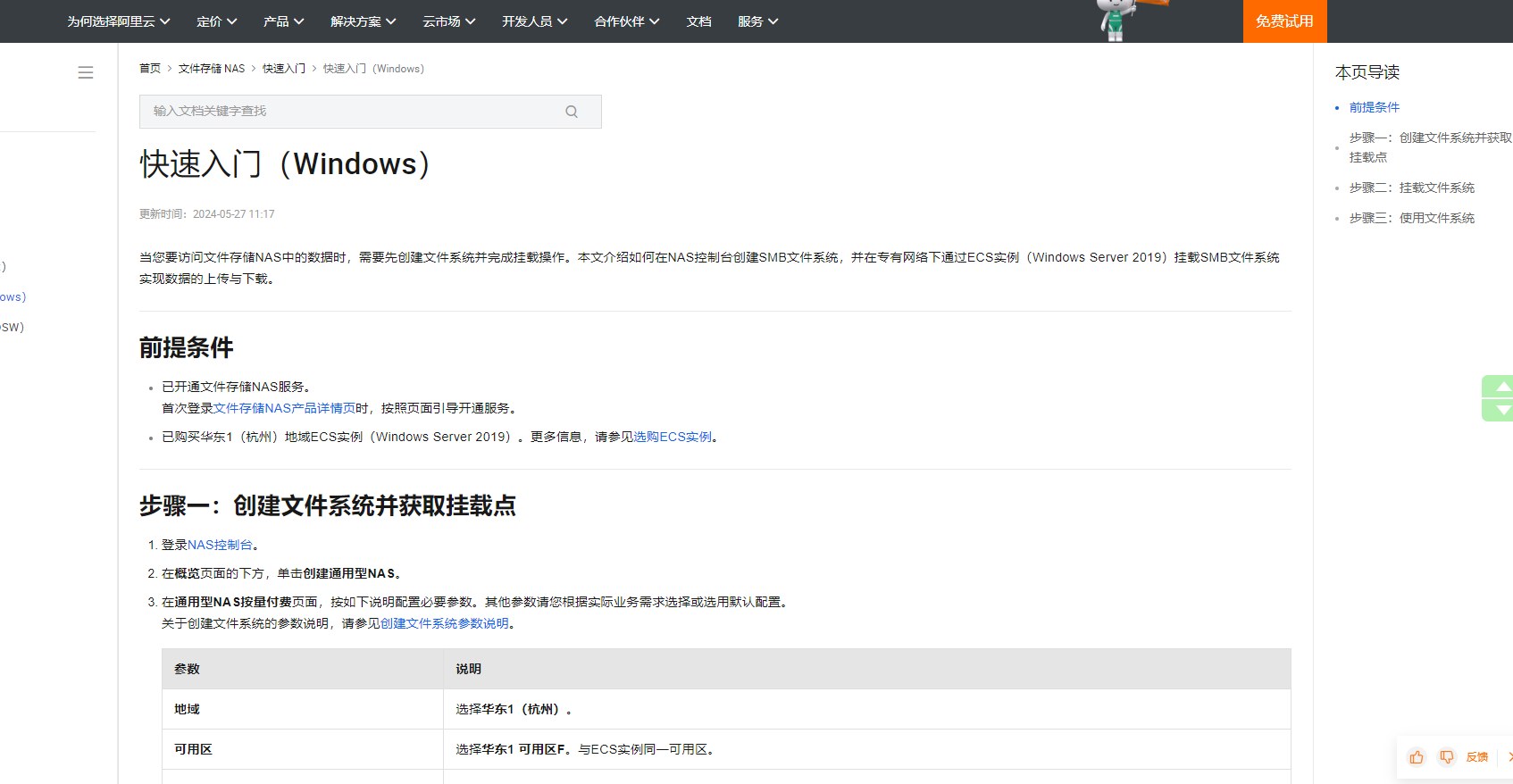Click the document keyword search field
This screenshot has height=784, width=1513.
tap(371, 112)
